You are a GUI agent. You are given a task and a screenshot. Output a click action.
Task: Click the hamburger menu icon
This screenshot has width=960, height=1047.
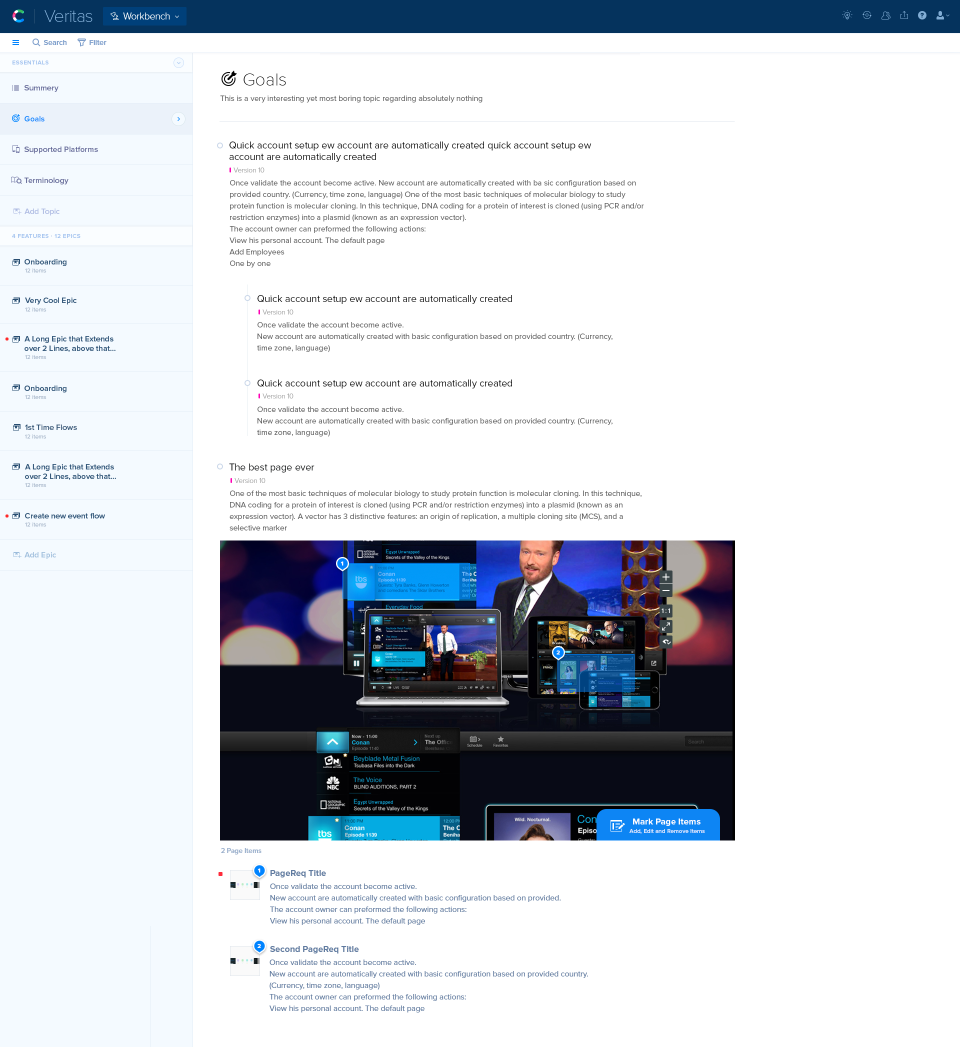tap(16, 42)
